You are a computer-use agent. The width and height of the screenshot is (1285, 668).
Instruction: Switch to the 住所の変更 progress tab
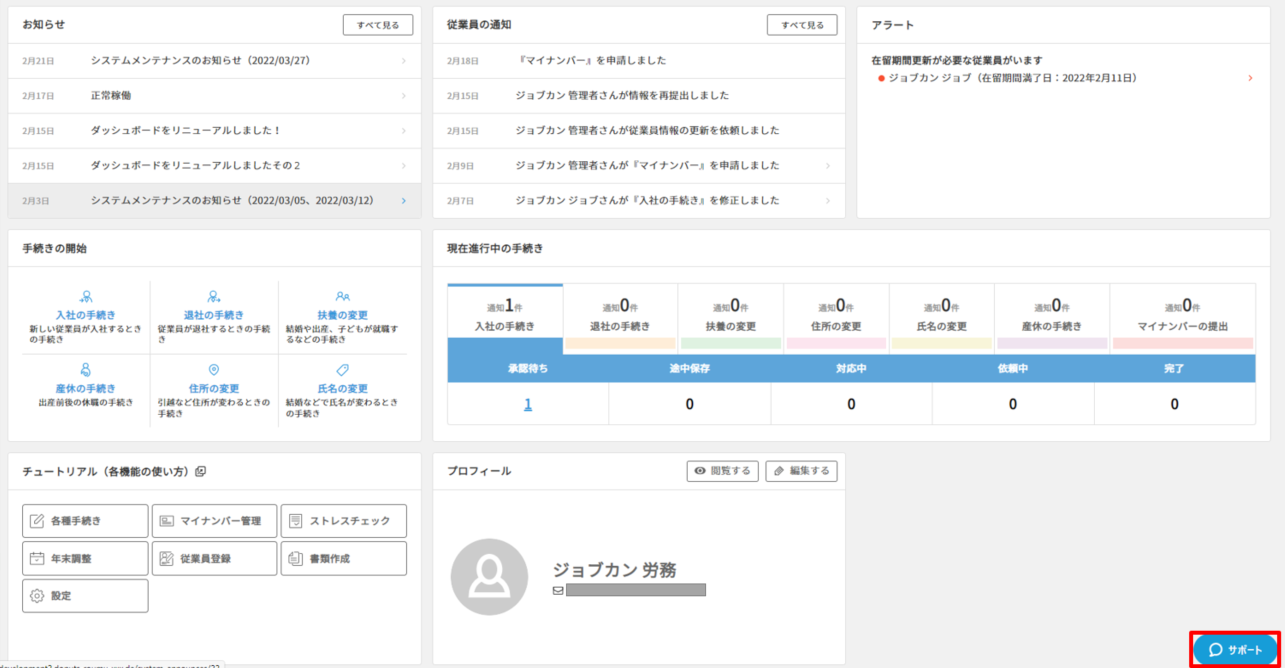[x=836, y=318]
